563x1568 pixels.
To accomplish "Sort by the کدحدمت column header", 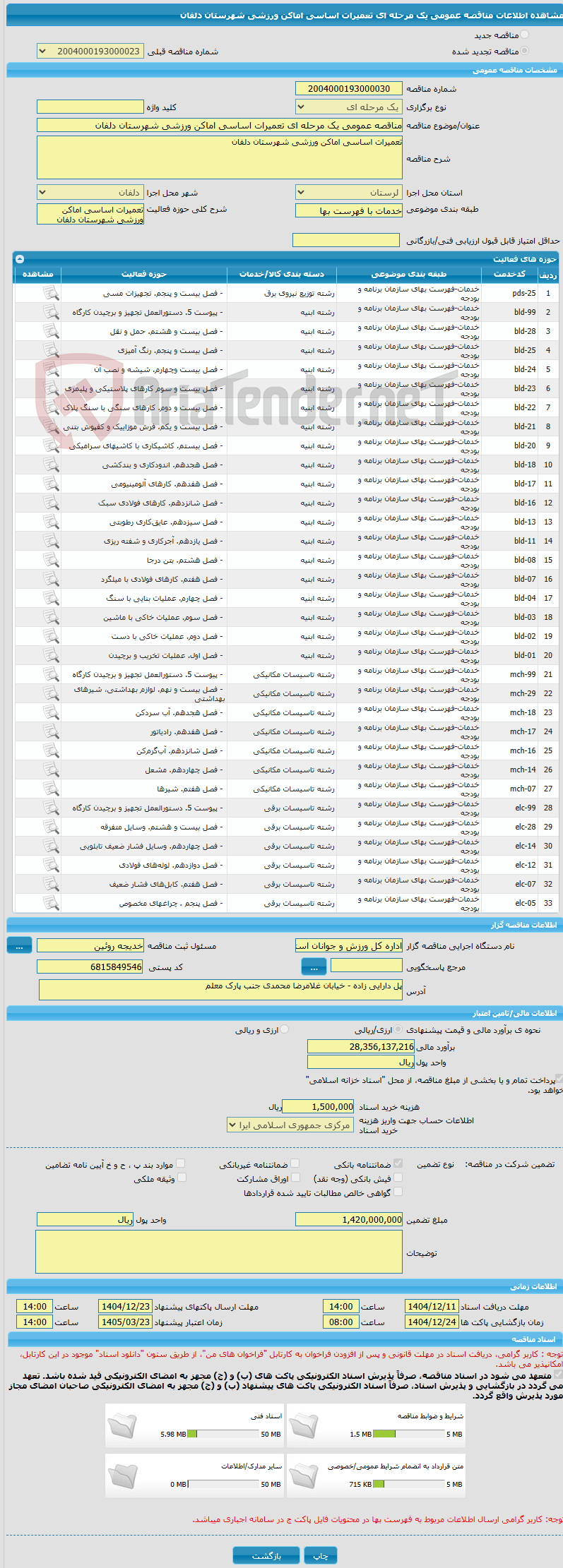I will click(510, 274).
